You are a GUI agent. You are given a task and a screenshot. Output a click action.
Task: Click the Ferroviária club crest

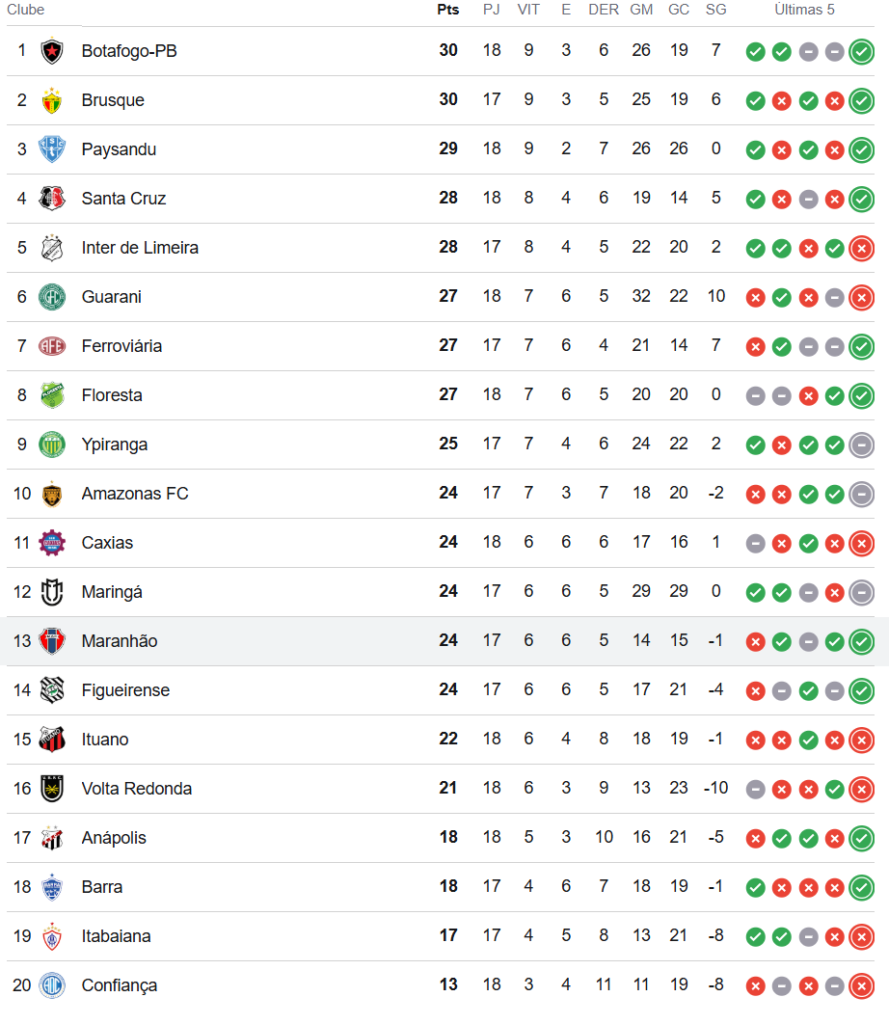coord(52,345)
